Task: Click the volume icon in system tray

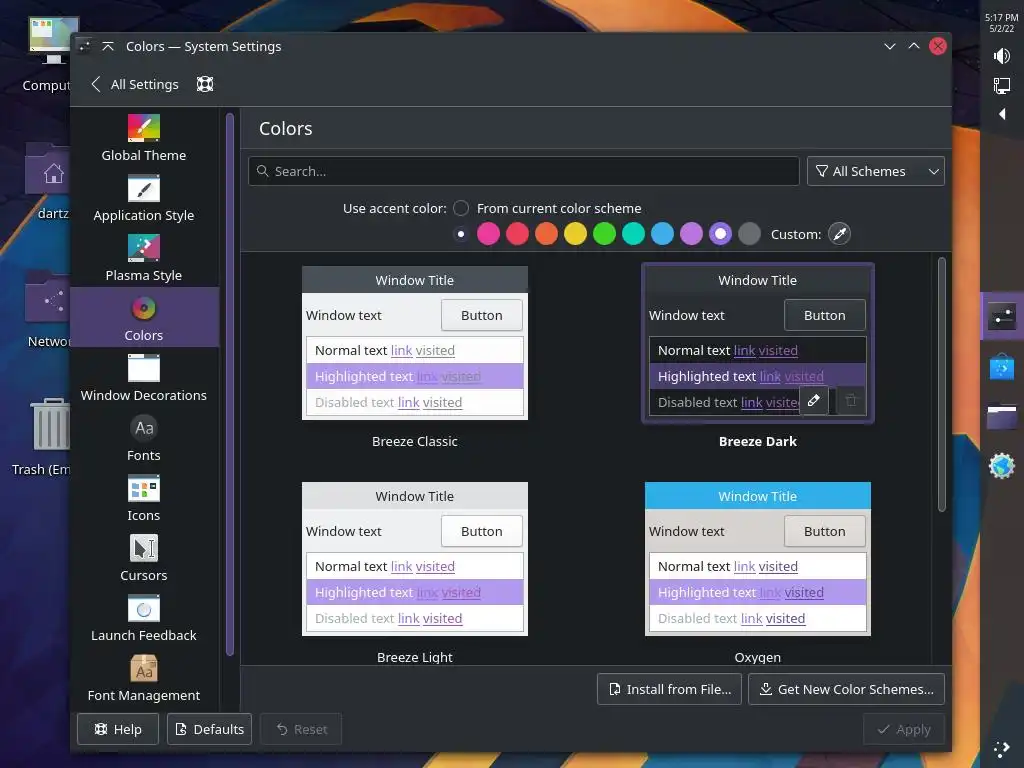Action: click(1002, 56)
